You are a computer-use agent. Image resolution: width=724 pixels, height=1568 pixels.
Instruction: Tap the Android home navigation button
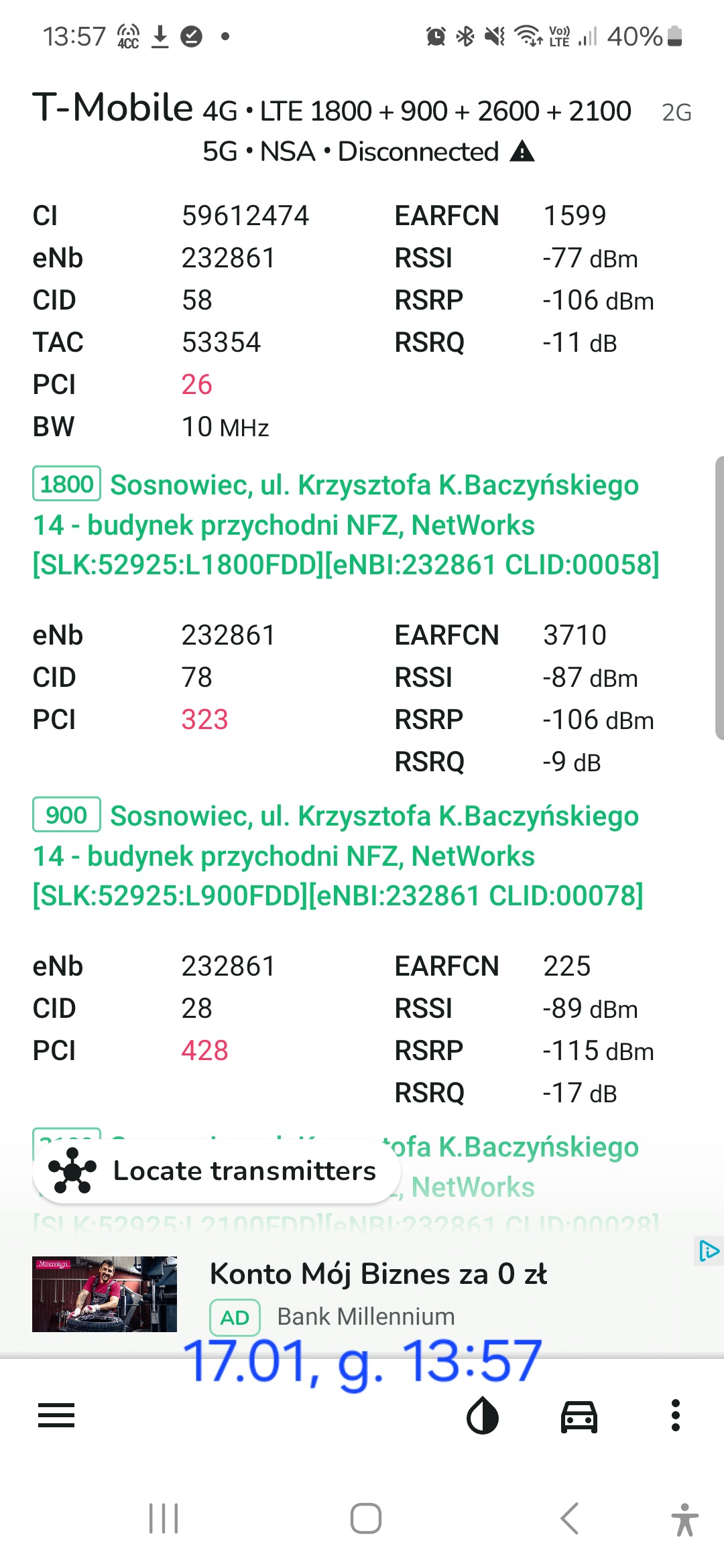point(366,1518)
